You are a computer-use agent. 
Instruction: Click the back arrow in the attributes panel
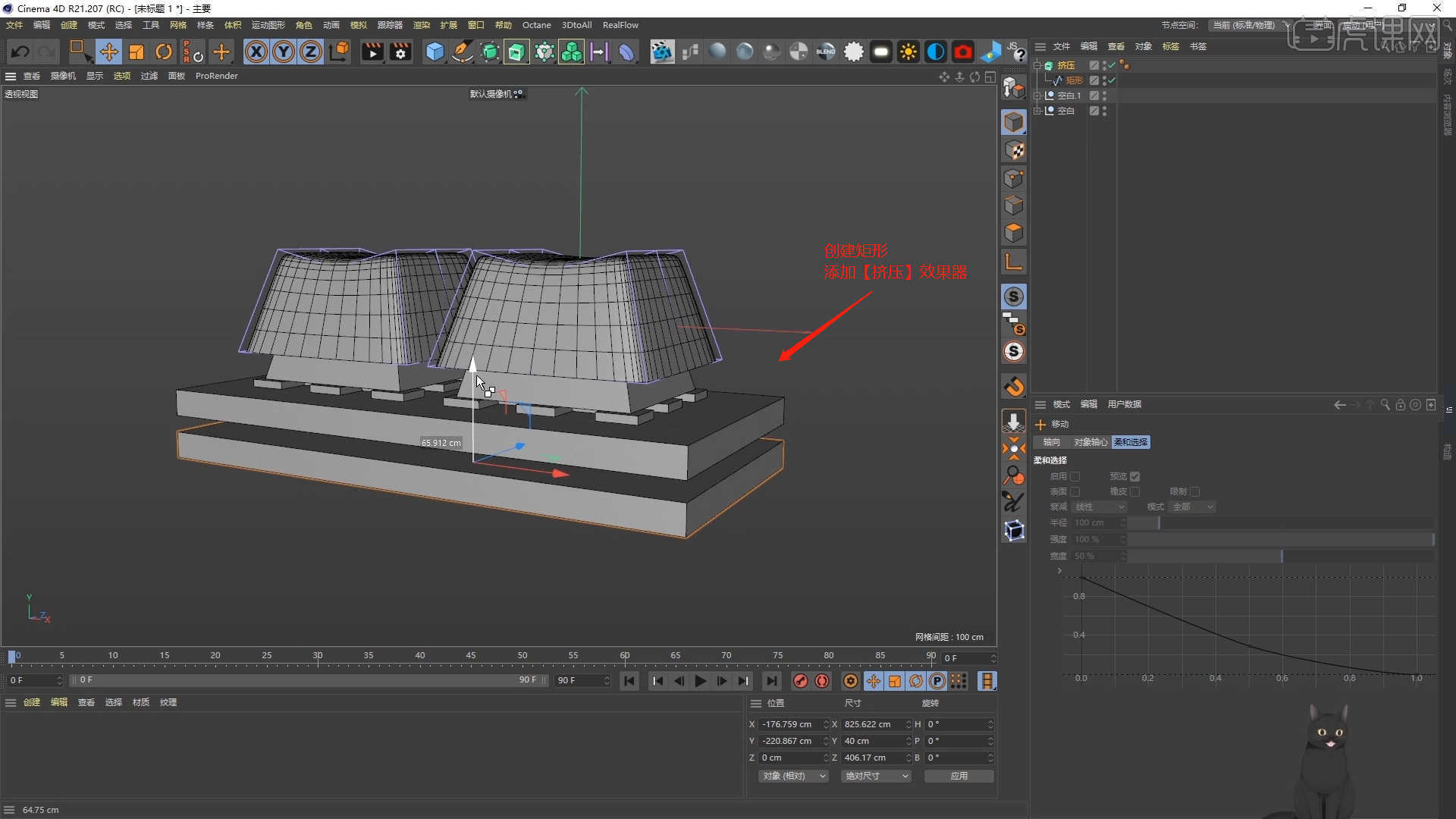click(1340, 405)
